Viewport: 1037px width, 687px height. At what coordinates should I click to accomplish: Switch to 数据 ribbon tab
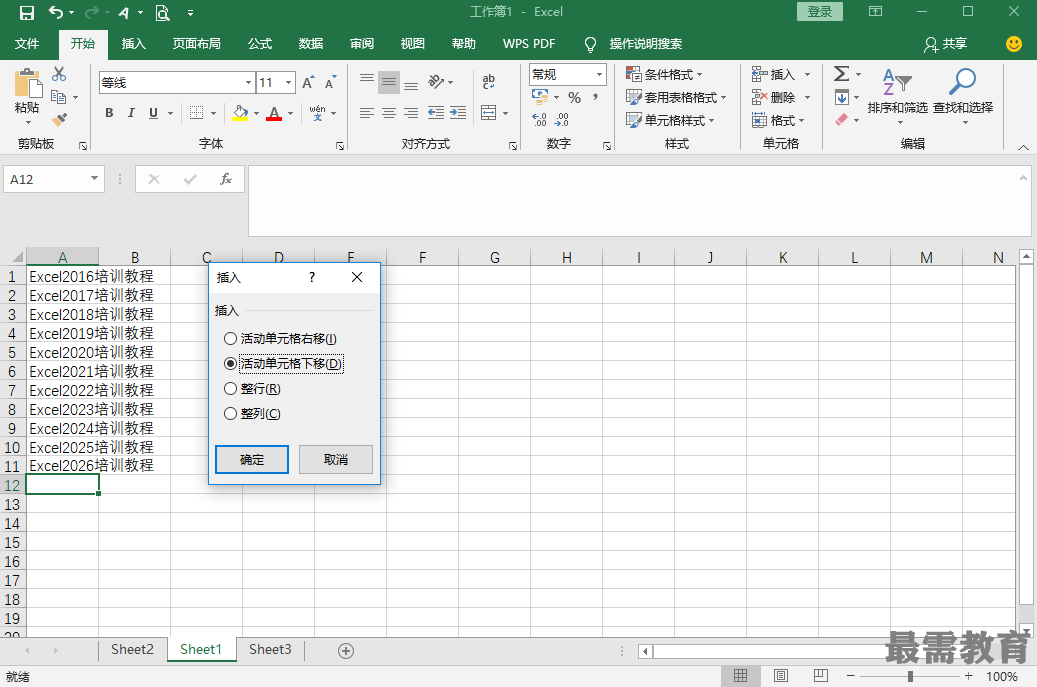(x=311, y=44)
